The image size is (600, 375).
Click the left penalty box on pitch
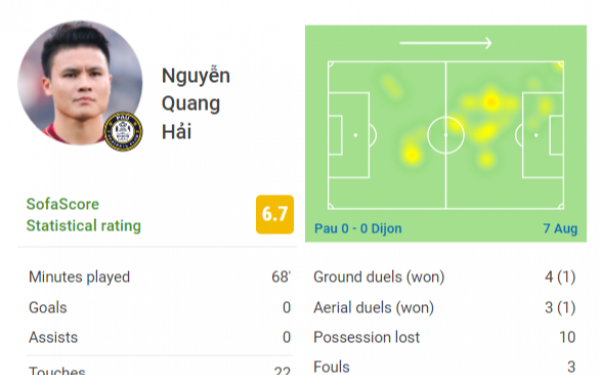(349, 135)
